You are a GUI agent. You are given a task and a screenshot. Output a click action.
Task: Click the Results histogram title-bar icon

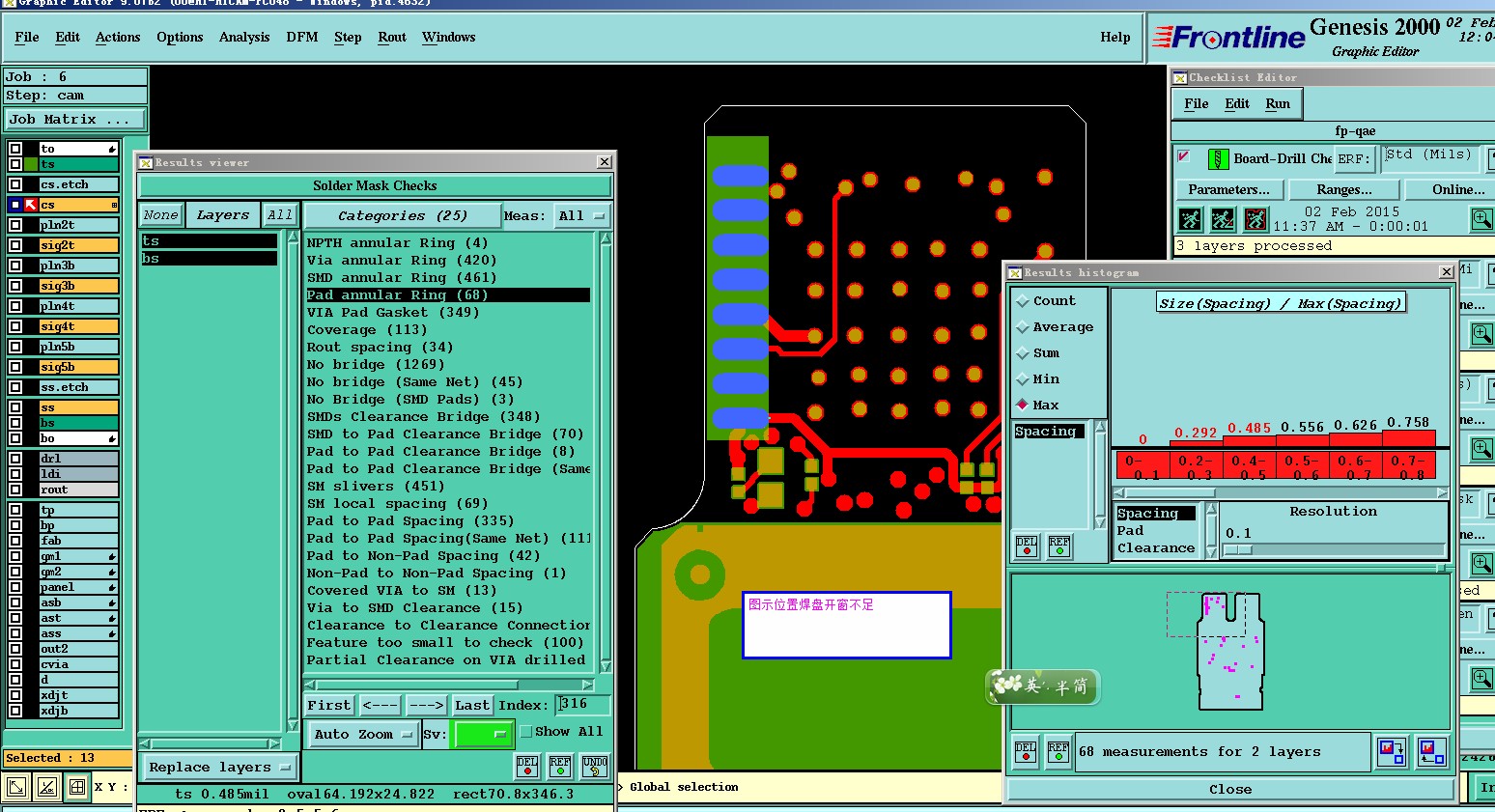pyautogui.click(x=1015, y=273)
